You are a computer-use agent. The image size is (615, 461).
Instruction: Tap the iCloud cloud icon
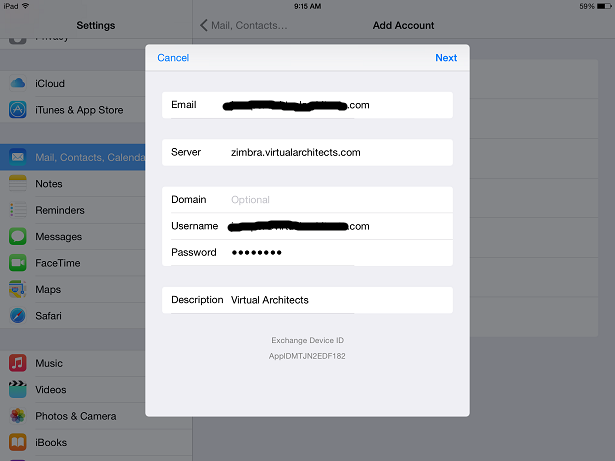(18, 83)
